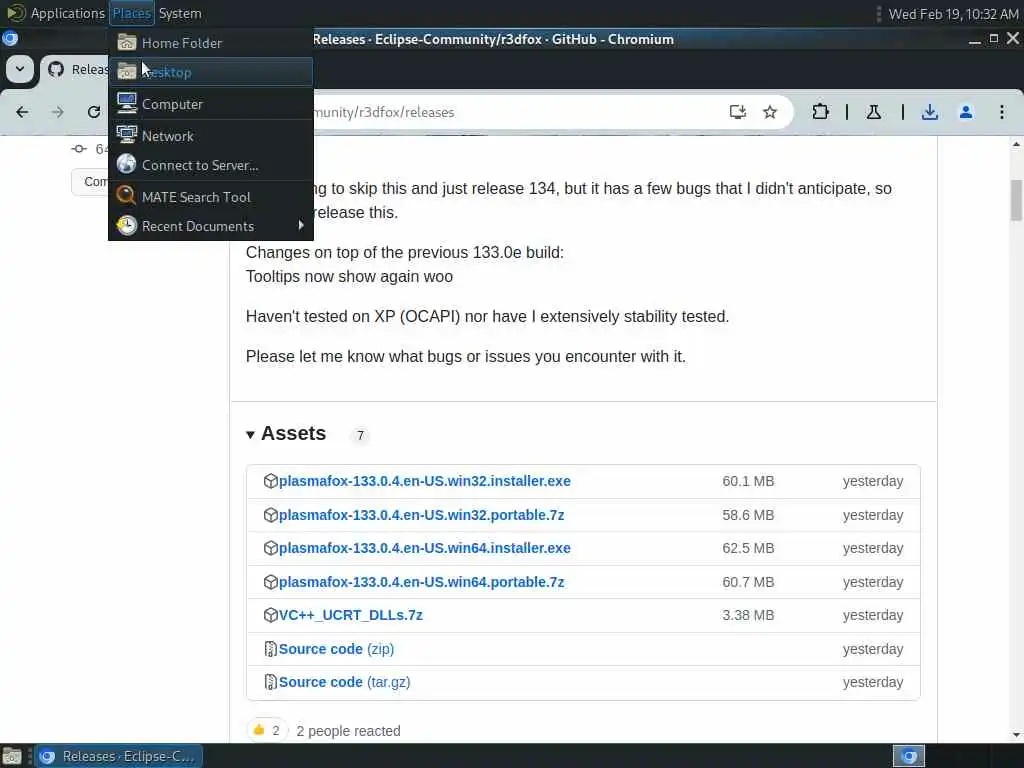Click the Places menu in top panel

131,13
